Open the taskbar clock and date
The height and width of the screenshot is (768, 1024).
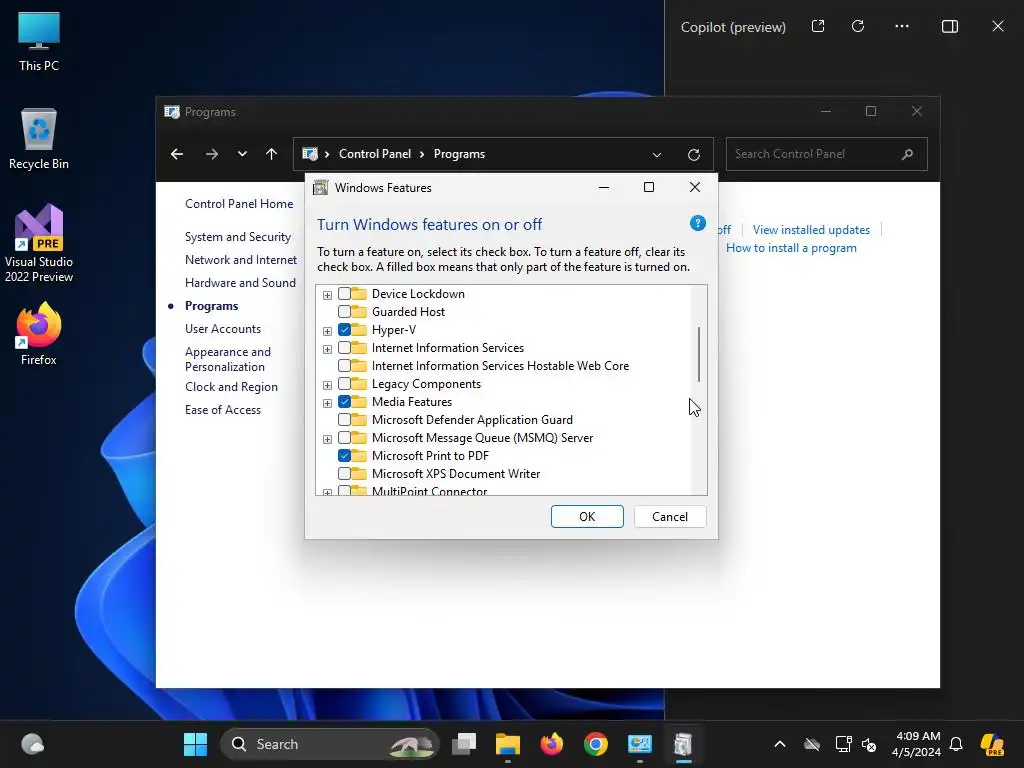917,744
